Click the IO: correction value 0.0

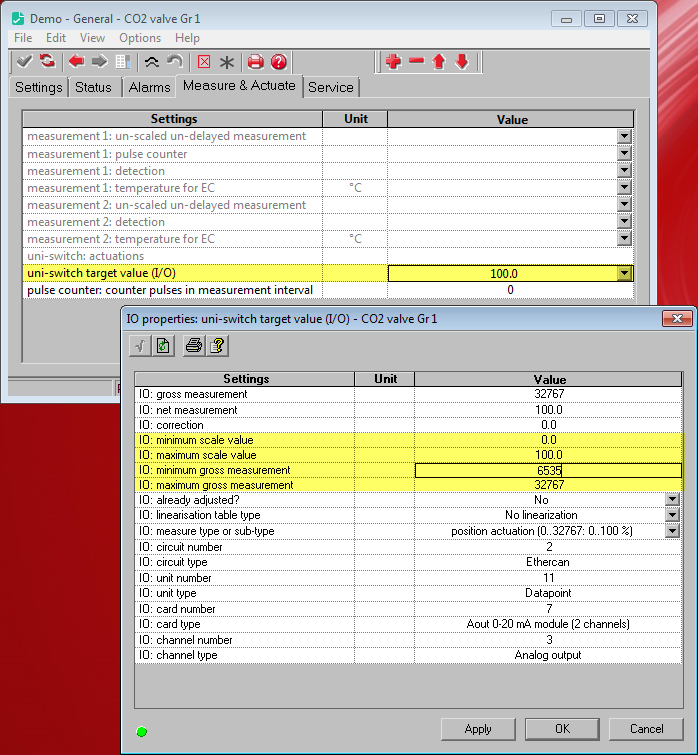(549, 425)
